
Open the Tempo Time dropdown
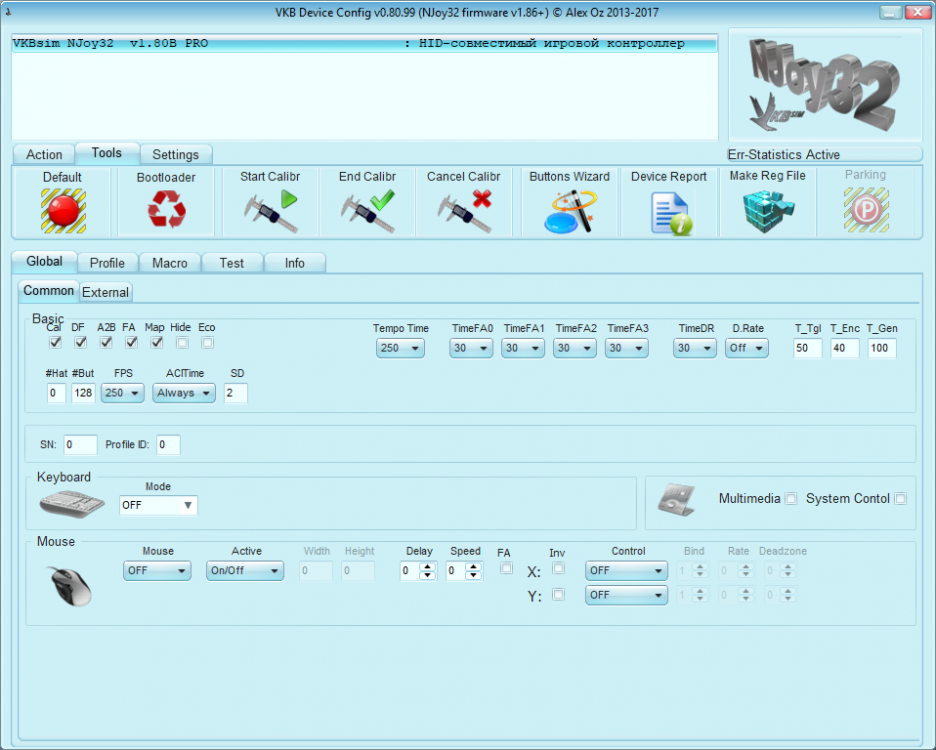coord(400,348)
